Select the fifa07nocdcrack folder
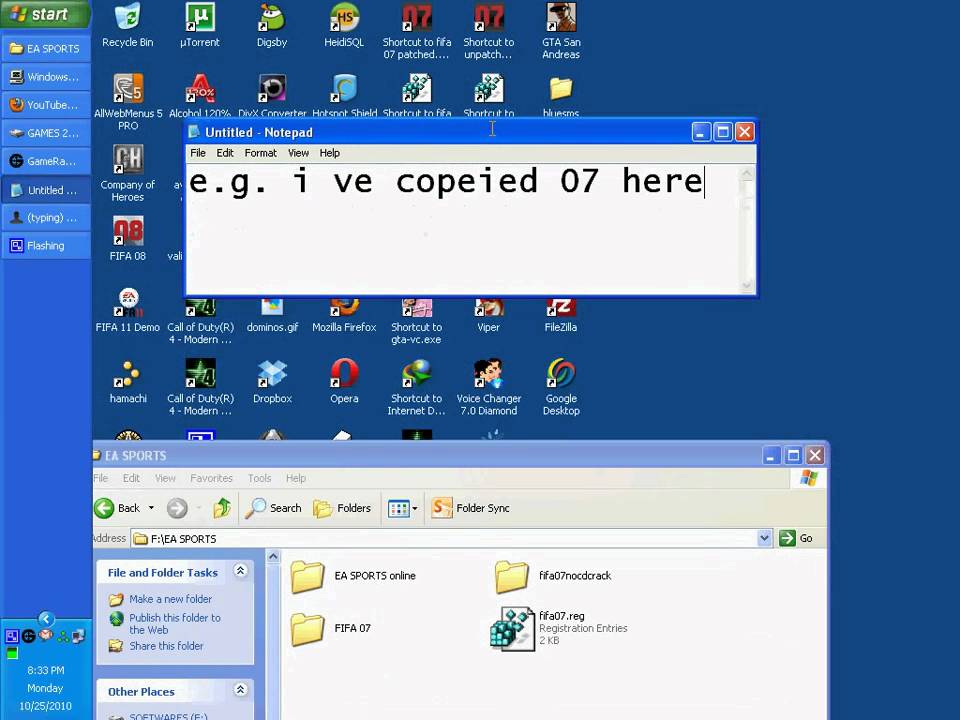This screenshot has width=960, height=720. 553,576
